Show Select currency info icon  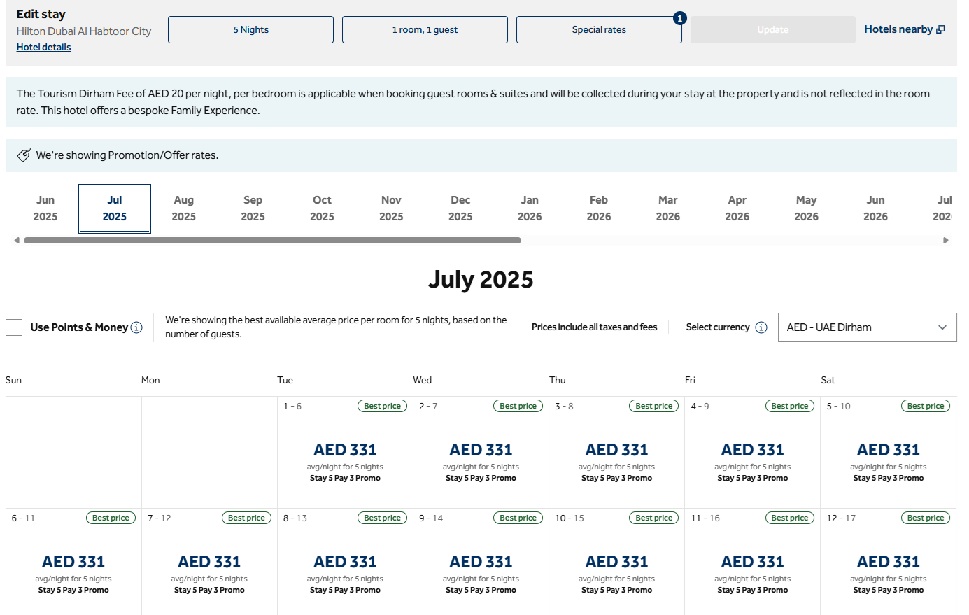click(x=761, y=328)
